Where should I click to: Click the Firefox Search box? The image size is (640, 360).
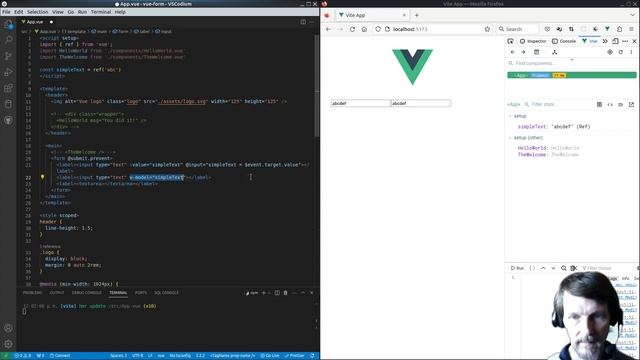point(518,29)
